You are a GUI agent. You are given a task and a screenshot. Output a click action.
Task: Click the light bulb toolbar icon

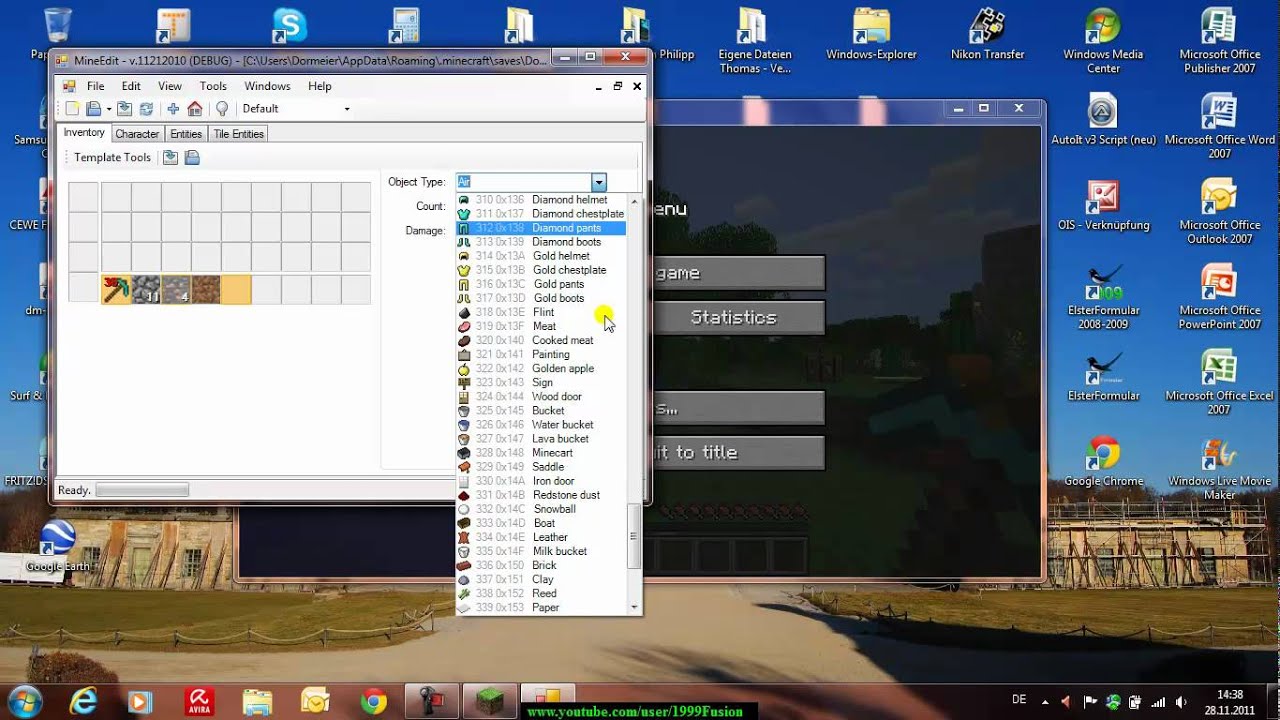coord(222,109)
